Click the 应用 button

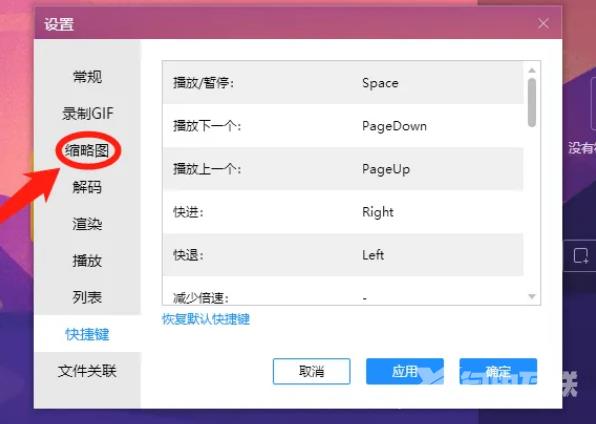point(405,371)
